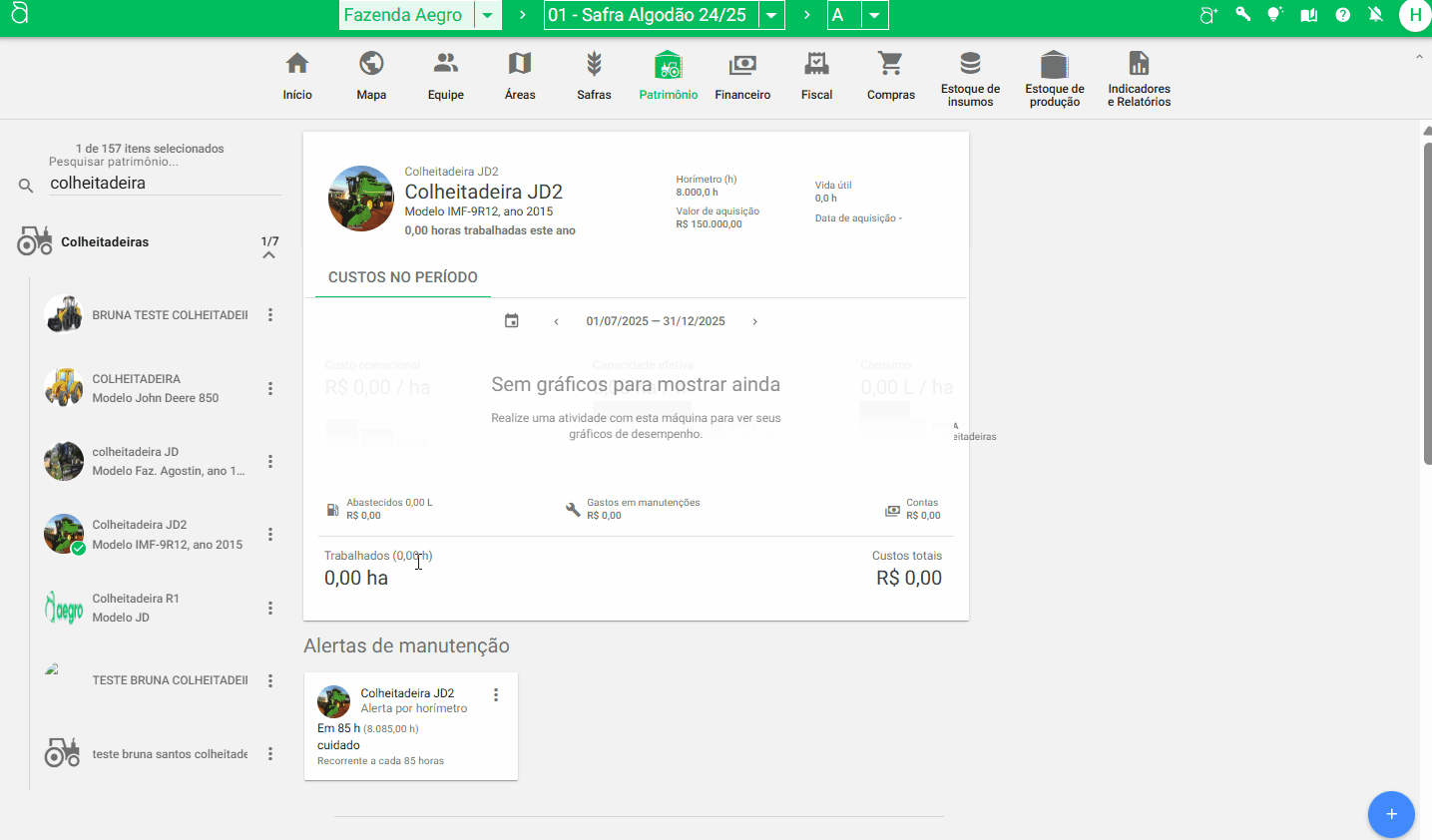The width and height of the screenshot is (1432, 840).
Task: Click the patrimônio search field
Action: click(165, 184)
